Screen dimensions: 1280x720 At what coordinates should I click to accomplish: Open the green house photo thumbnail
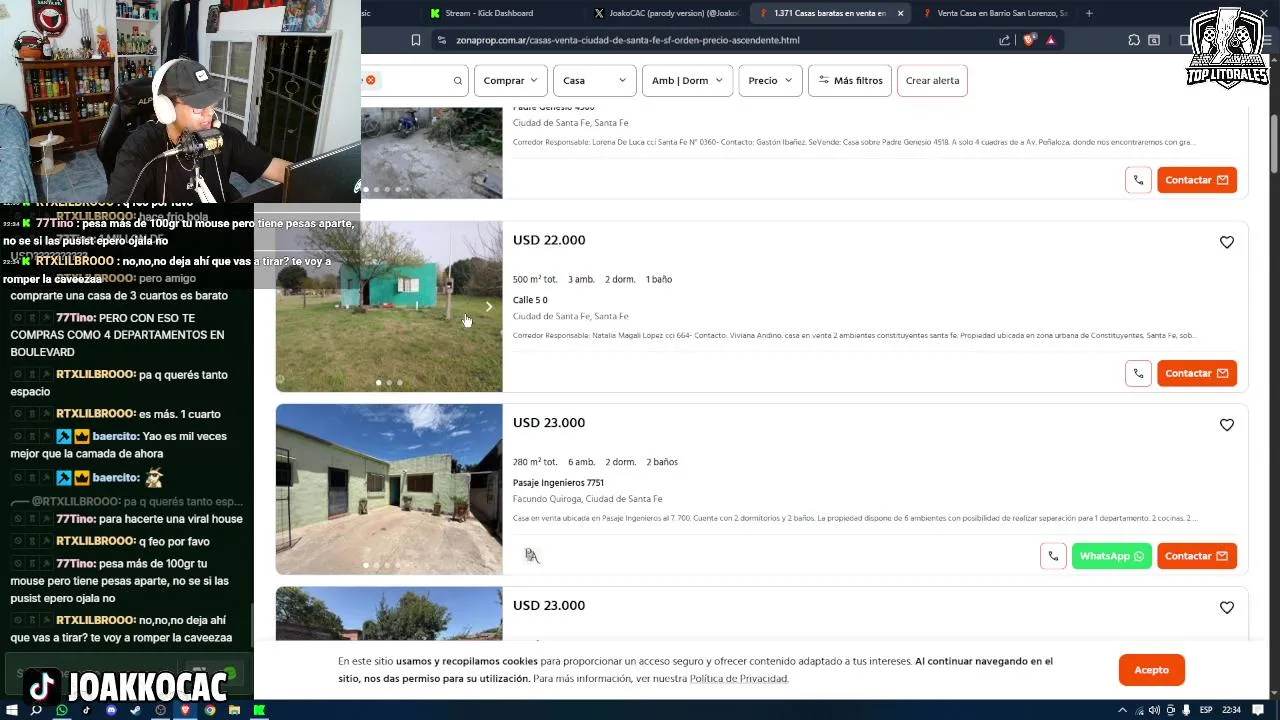389,307
